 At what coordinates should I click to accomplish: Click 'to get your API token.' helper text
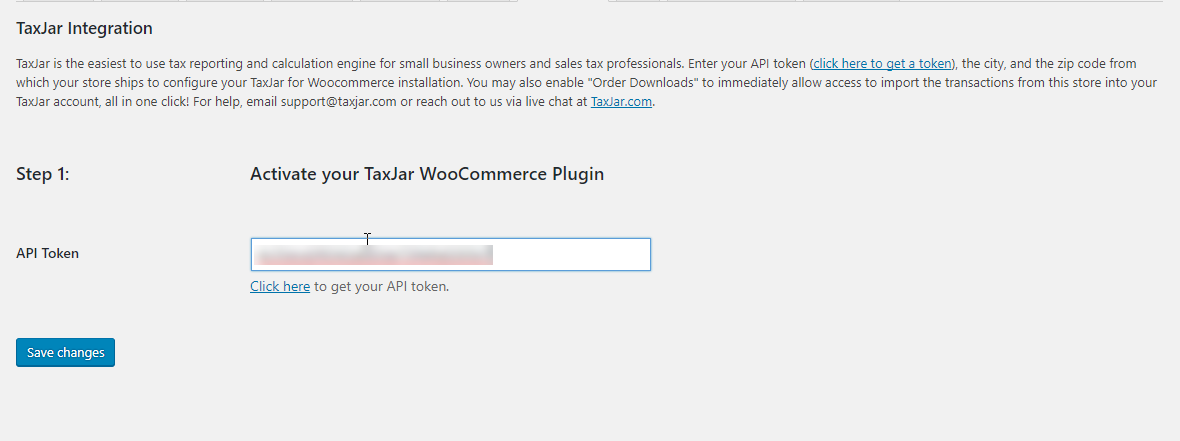tap(382, 286)
